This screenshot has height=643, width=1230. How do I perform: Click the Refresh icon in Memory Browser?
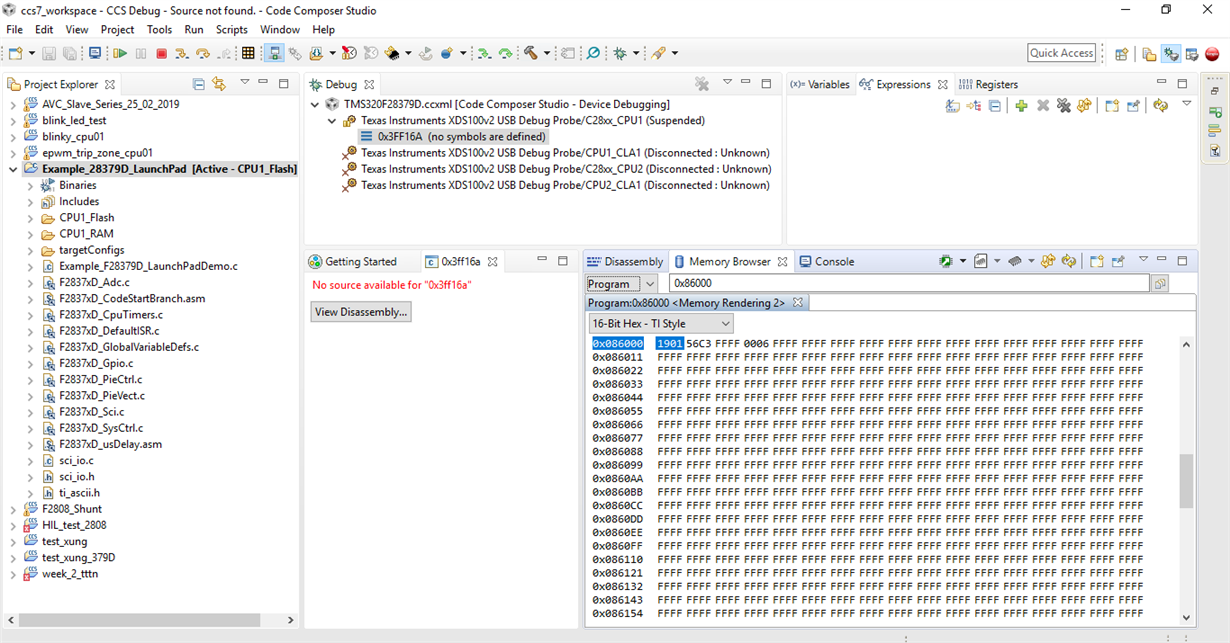tap(1068, 261)
